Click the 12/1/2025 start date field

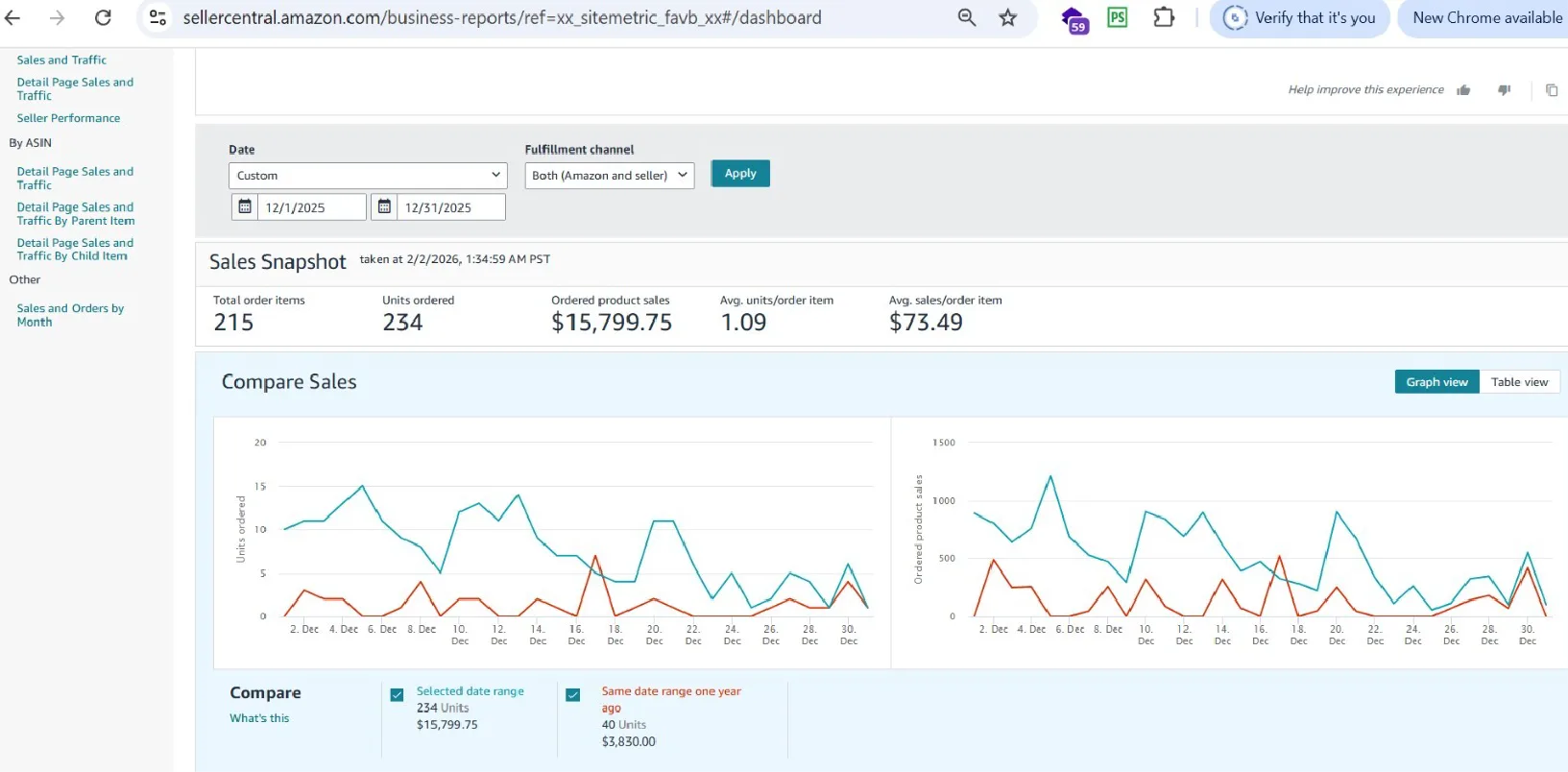click(312, 207)
